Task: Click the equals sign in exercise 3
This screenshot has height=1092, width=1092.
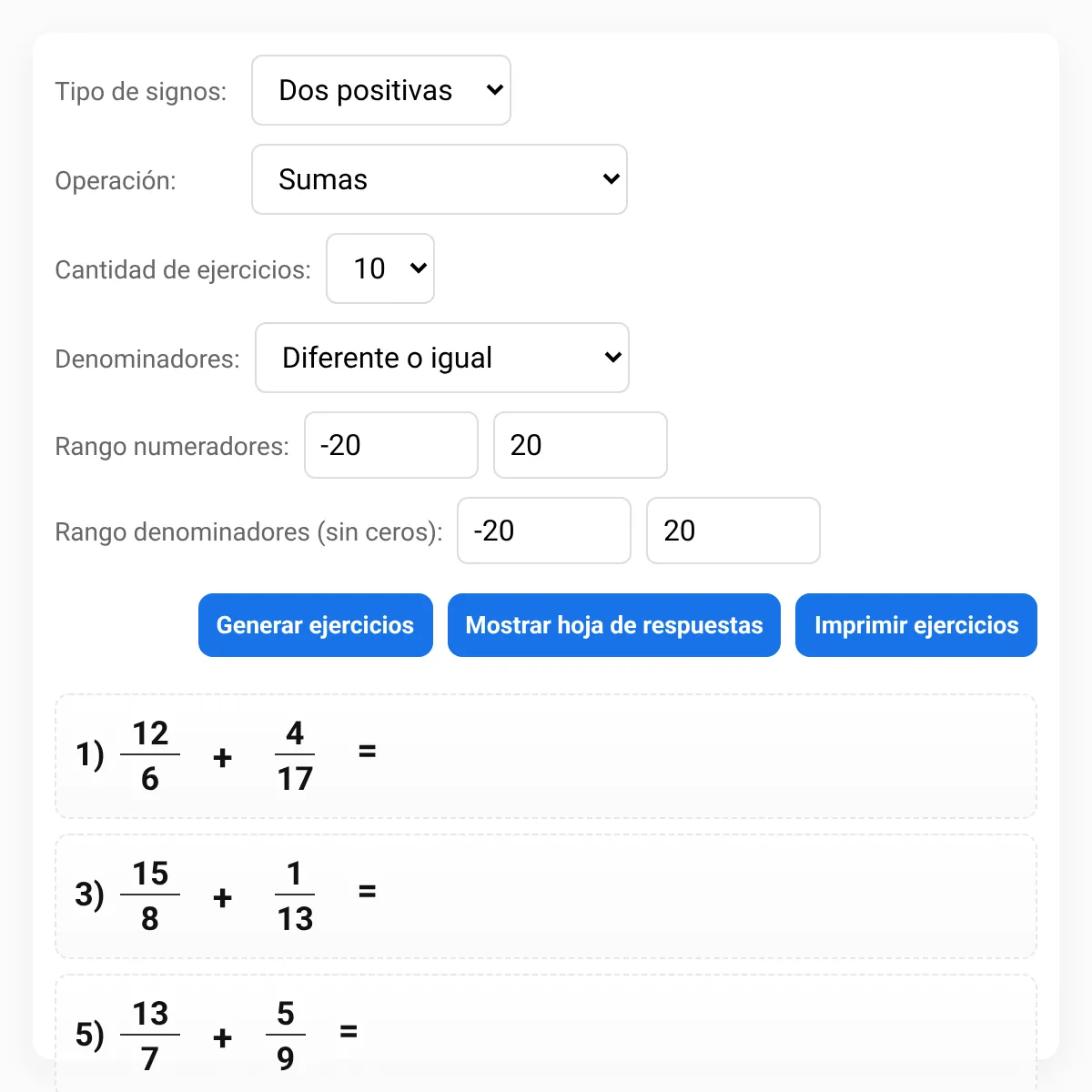Action: tap(367, 892)
